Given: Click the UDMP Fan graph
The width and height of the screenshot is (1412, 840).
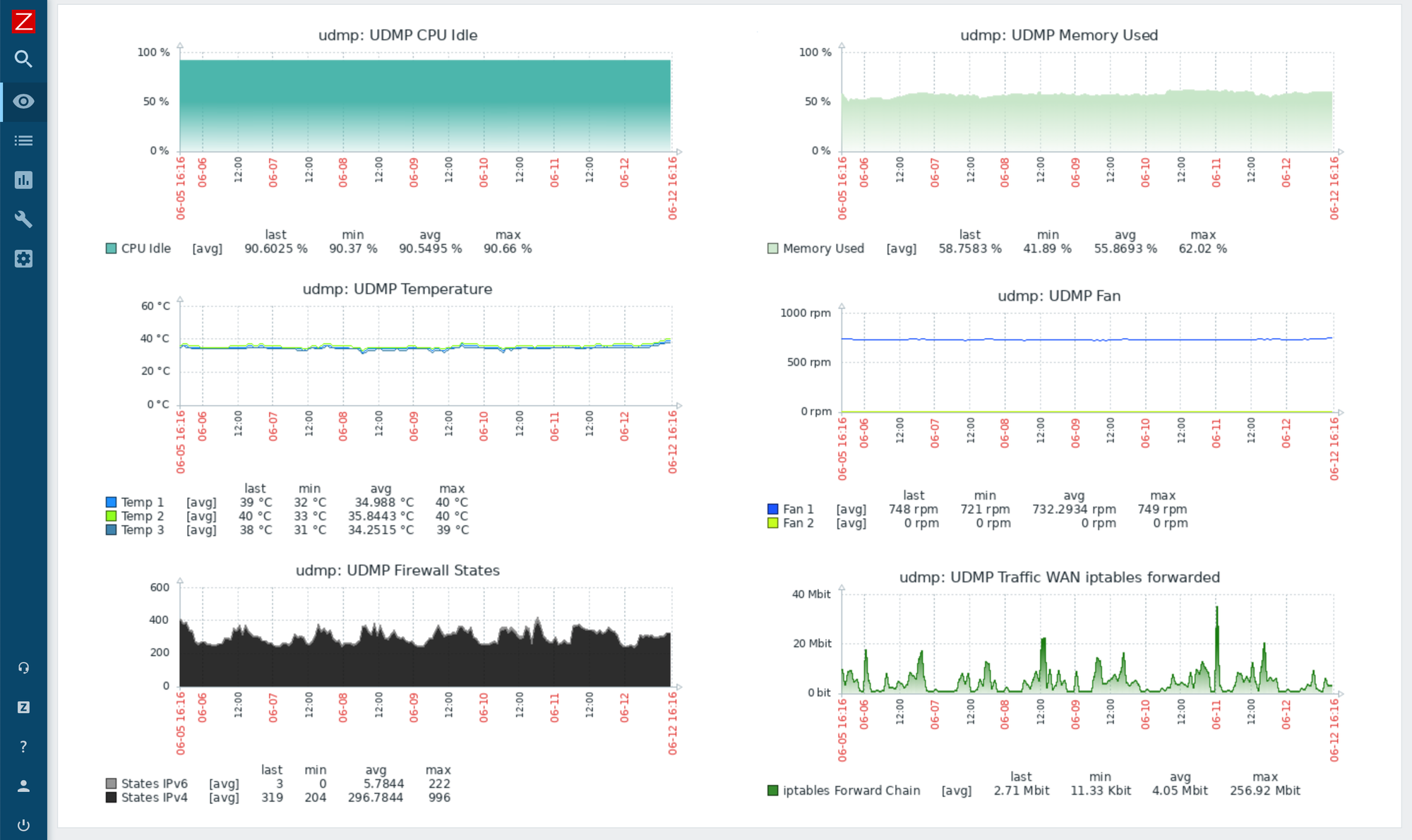Looking at the screenshot, I should [x=1087, y=364].
